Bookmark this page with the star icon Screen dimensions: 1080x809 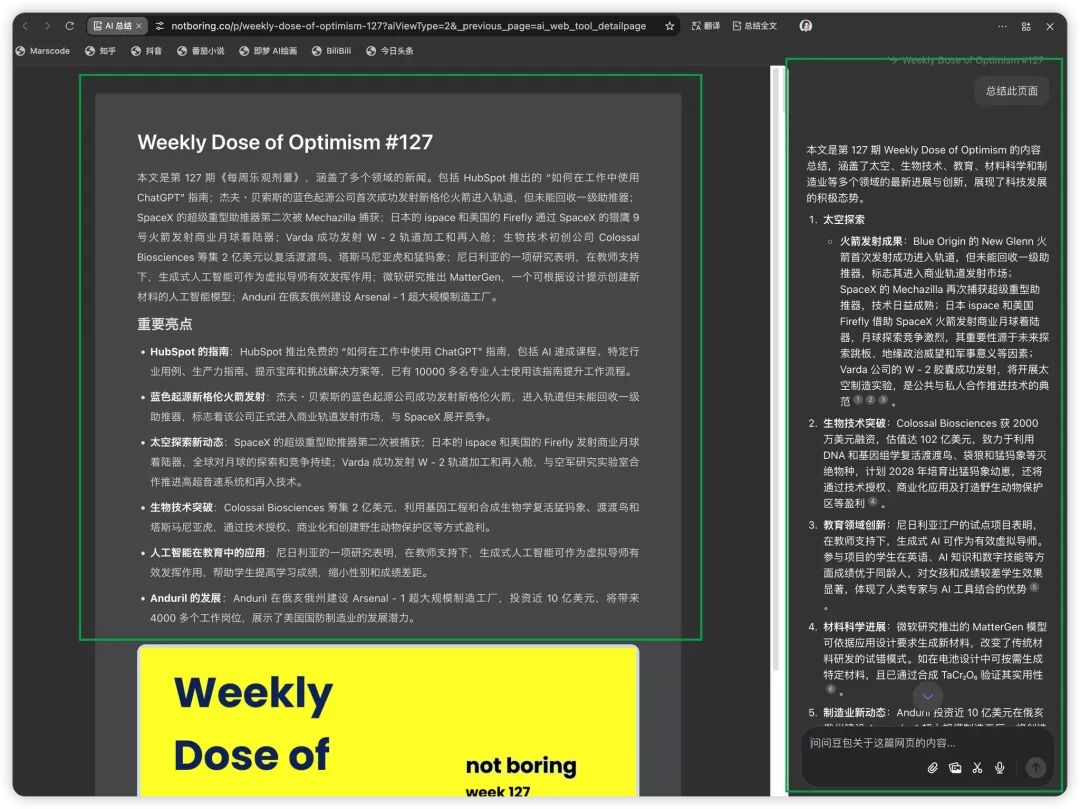pos(669,26)
